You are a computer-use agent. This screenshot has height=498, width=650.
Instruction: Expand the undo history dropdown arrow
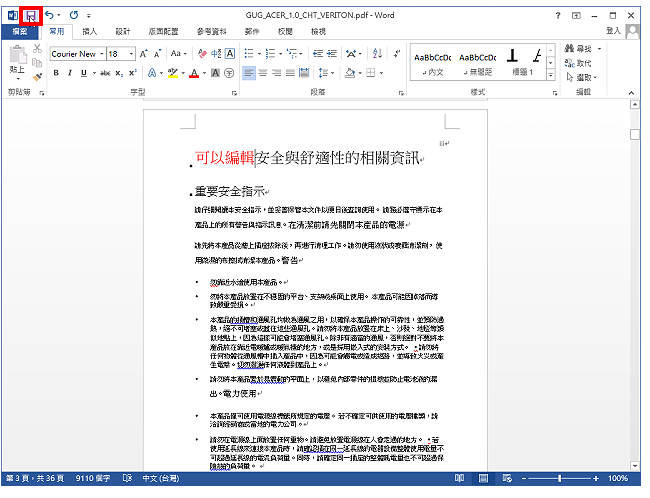pos(59,15)
